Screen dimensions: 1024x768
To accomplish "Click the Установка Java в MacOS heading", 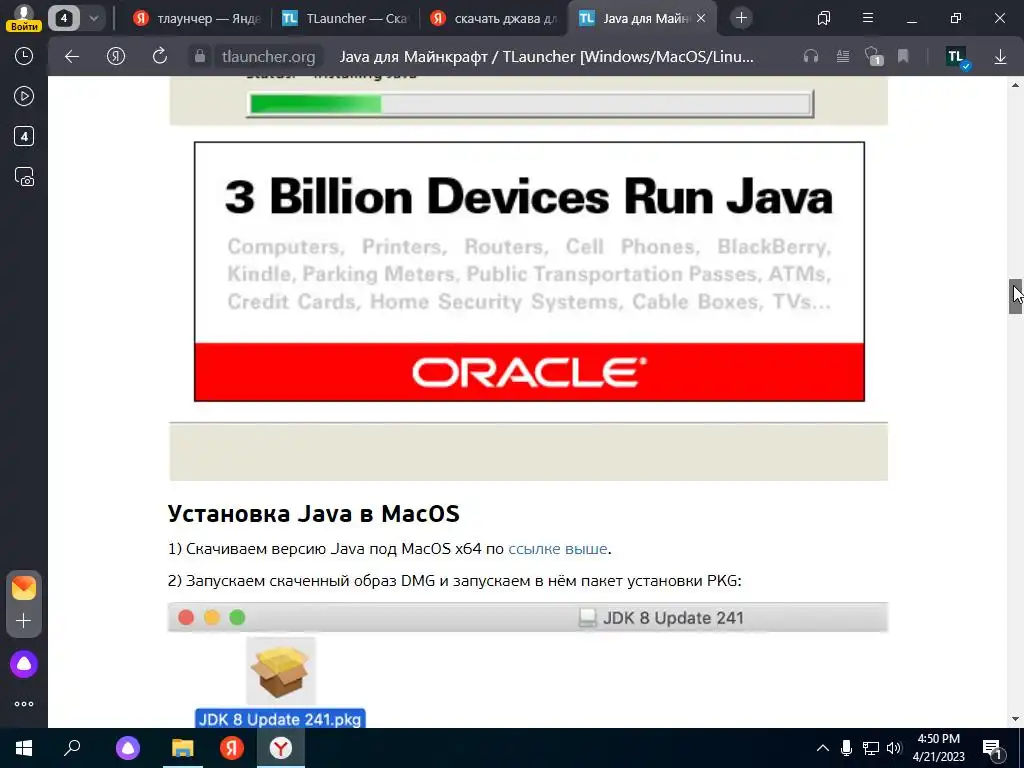I will pos(313,513).
